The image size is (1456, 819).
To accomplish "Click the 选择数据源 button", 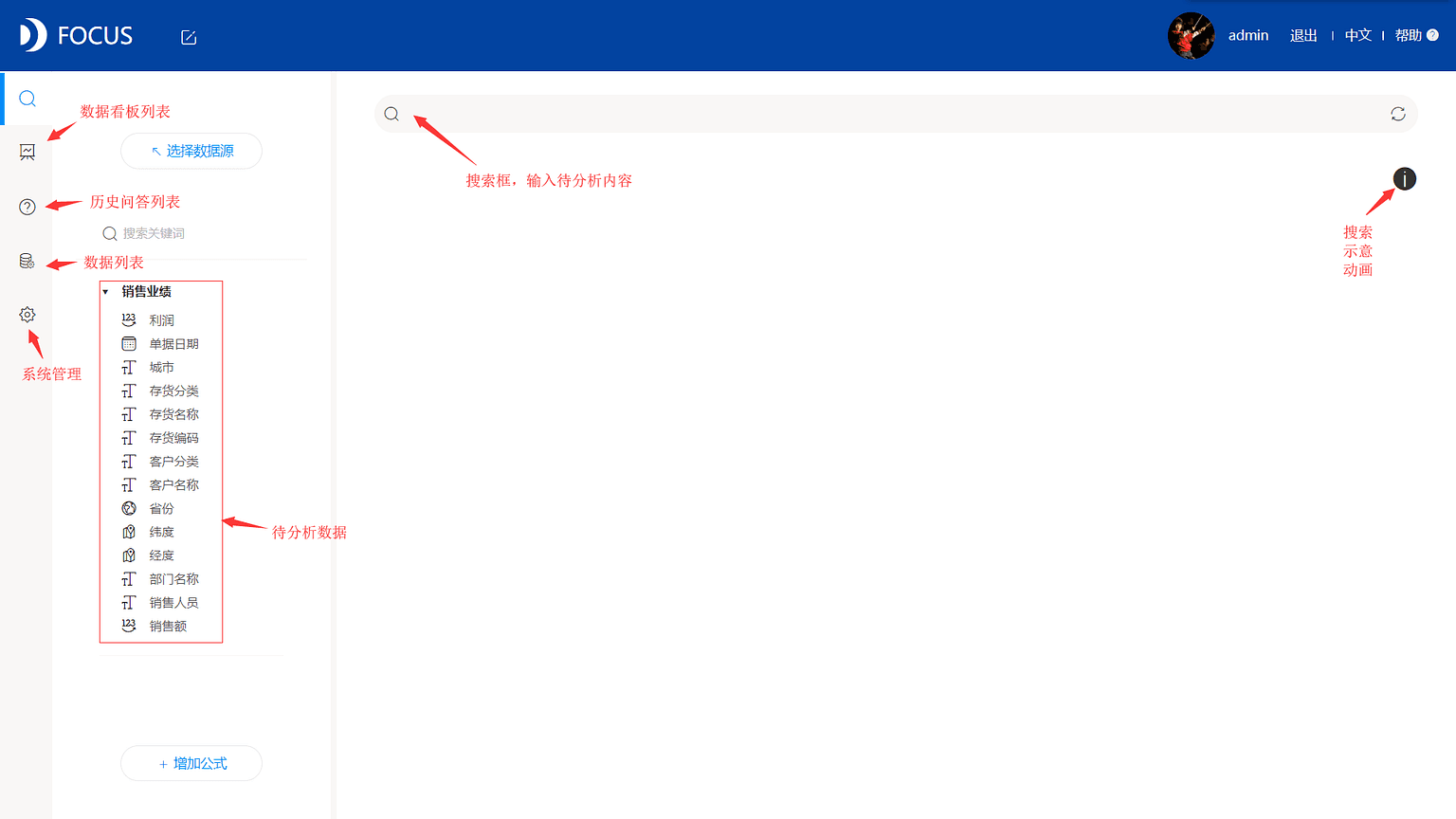I will coord(191,151).
